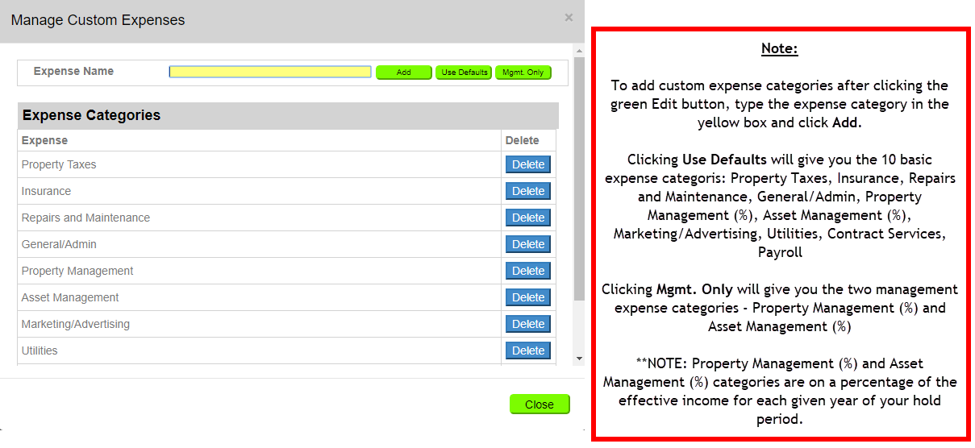The width and height of the screenshot is (975, 448).
Task: Click the Use Defaults button
Action: click(464, 72)
